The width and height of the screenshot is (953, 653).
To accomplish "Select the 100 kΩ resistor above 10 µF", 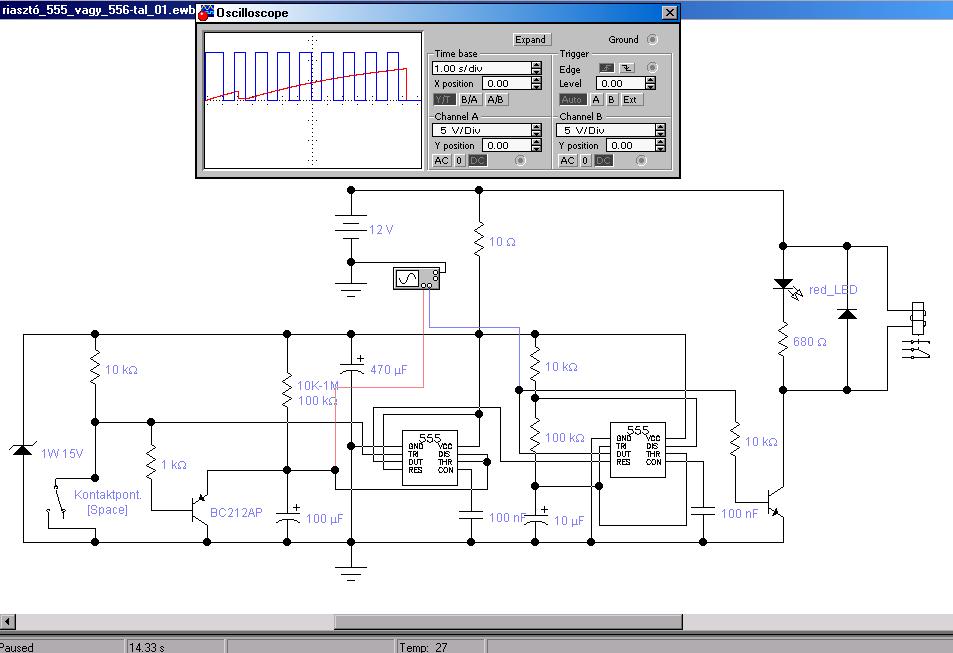I will click(x=535, y=435).
